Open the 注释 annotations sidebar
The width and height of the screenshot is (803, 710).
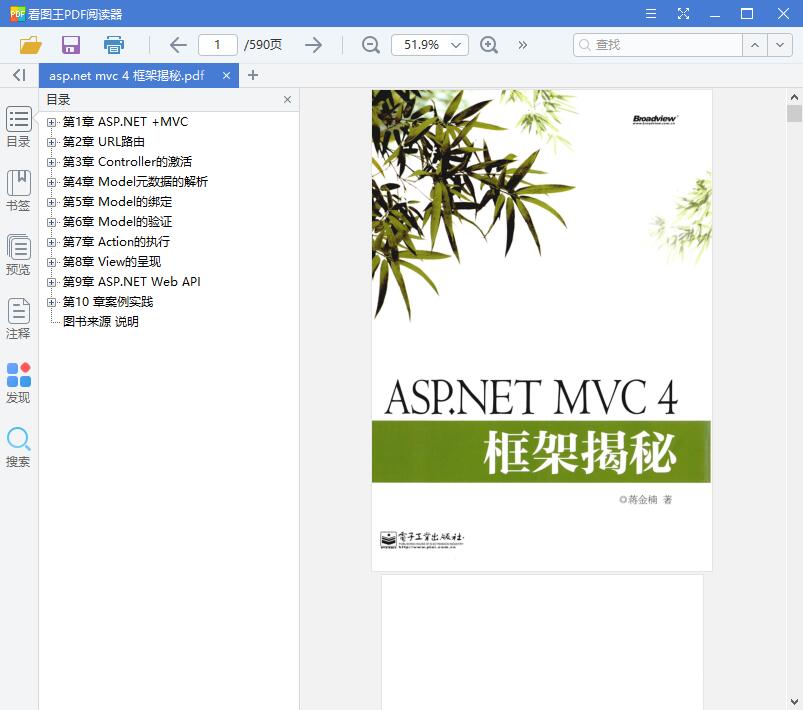18,319
